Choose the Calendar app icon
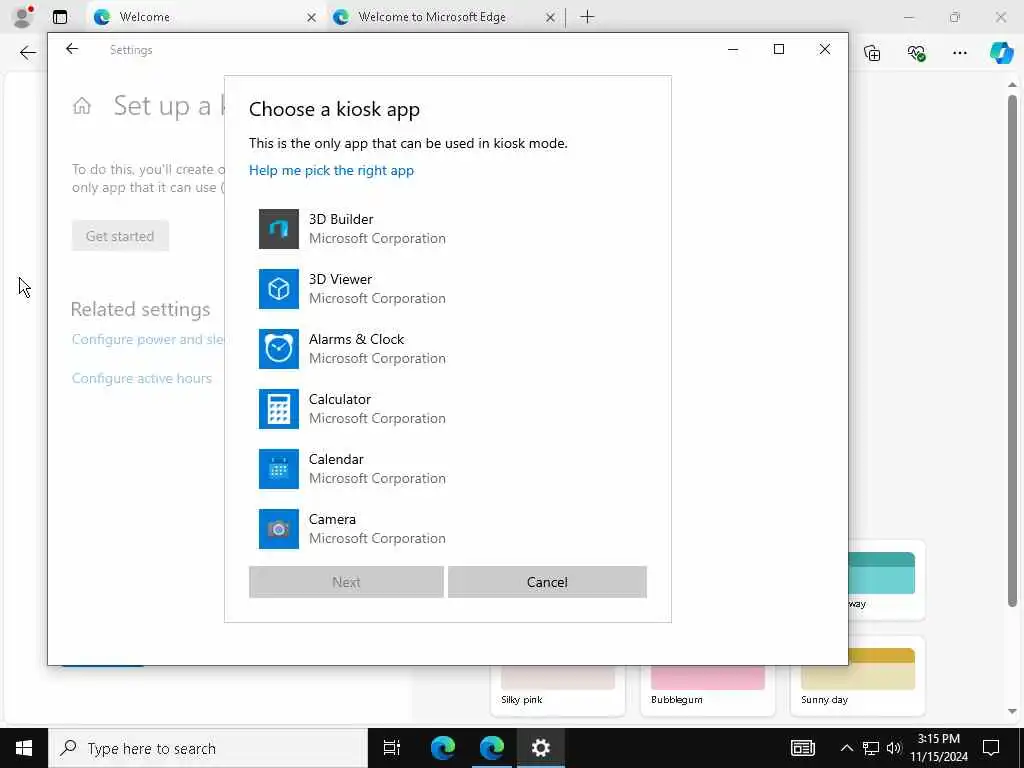The height and width of the screenshot is (768, 1024). tap(279, 470)
